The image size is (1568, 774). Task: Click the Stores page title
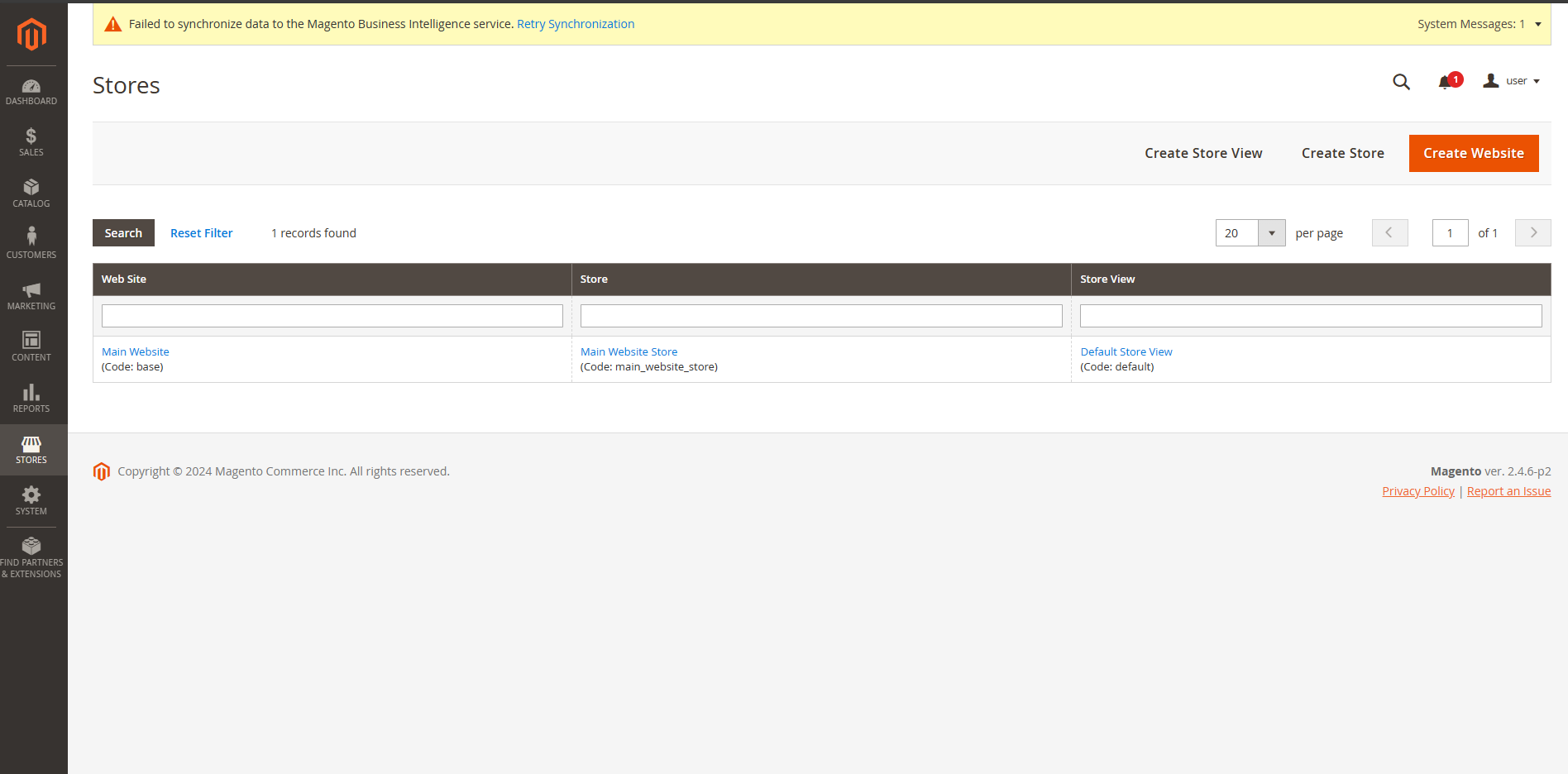(x=127, y=85)
